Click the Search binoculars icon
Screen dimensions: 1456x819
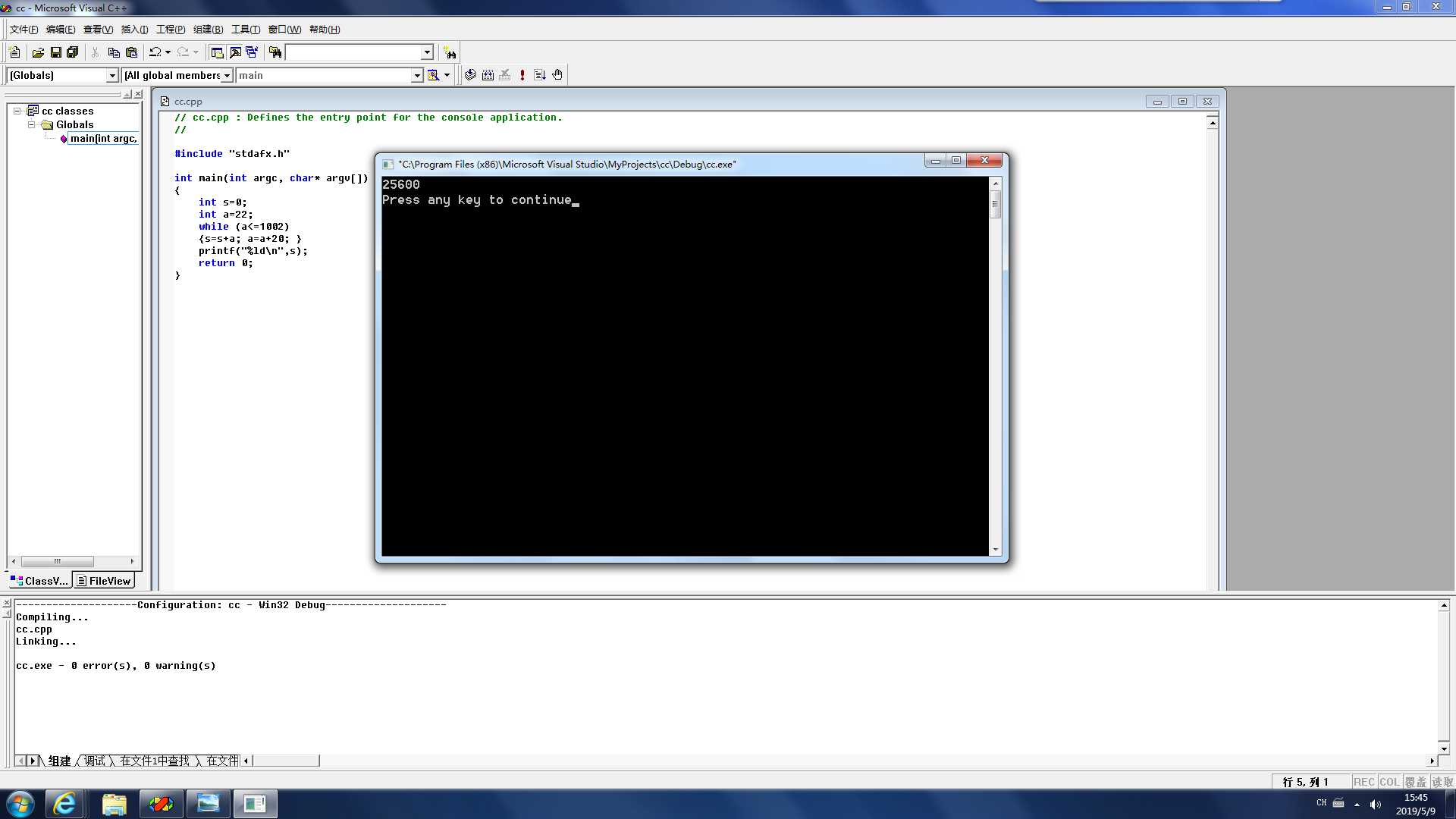(450, 53)
